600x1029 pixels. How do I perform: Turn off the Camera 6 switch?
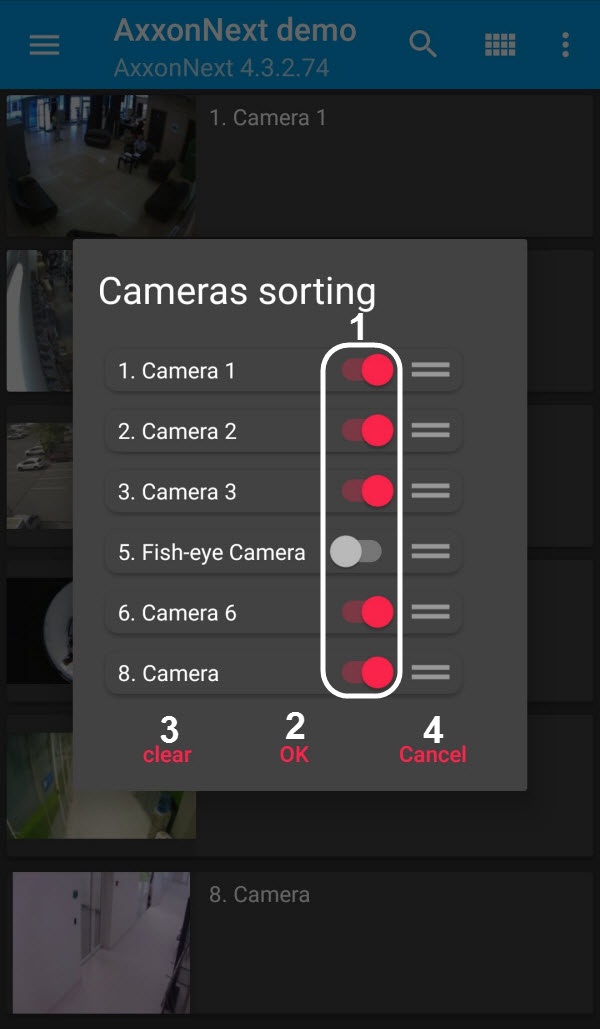tap(367, 612)
